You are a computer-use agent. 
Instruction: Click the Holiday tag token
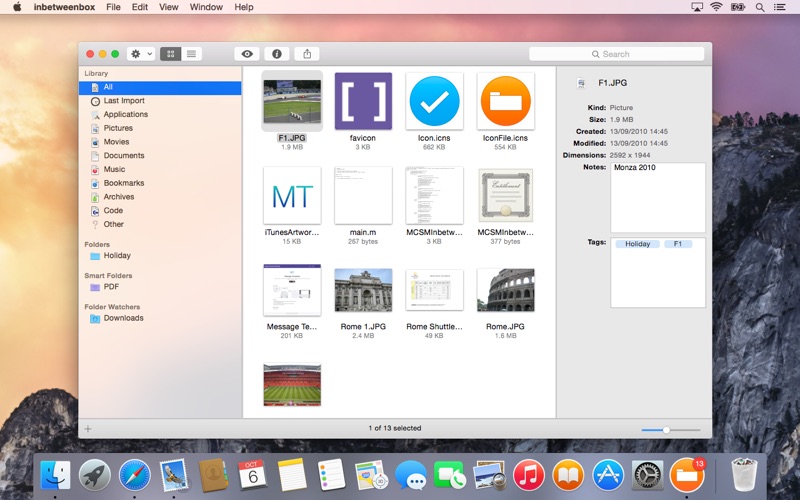click(x=637, y=244)
